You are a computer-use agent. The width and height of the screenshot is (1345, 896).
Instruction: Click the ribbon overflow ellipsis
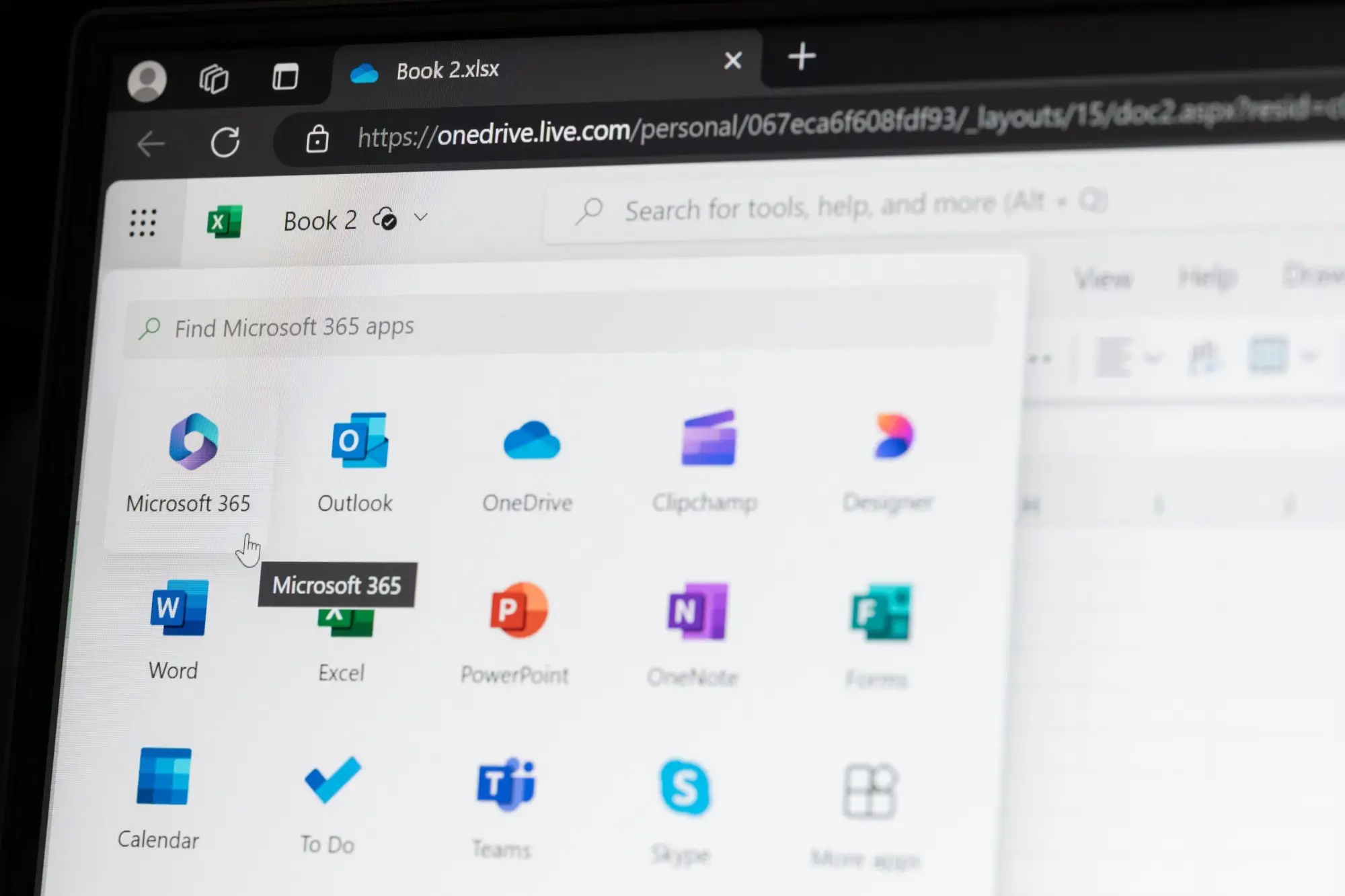tap(1040, 360)
